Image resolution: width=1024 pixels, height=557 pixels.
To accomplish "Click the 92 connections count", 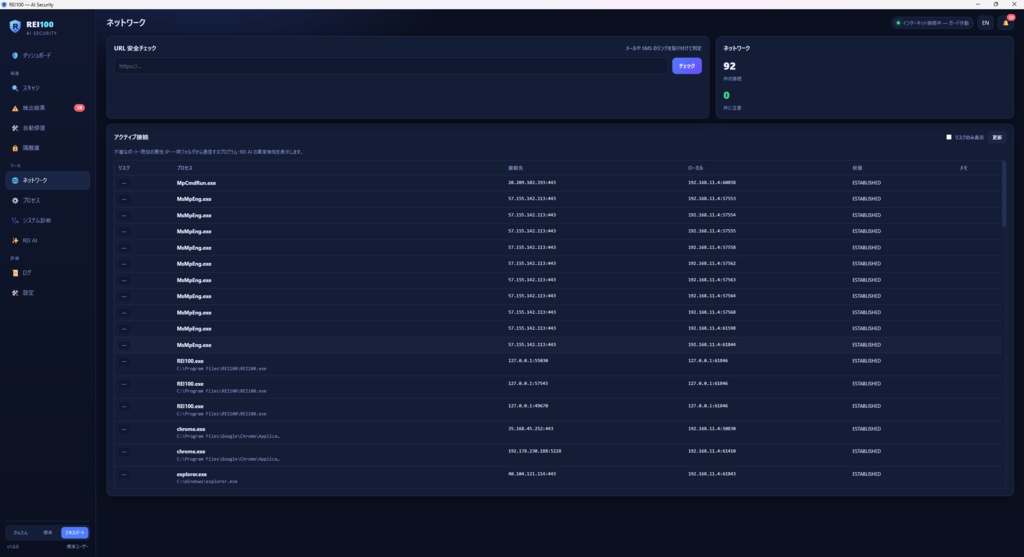I will coord(729,66).
